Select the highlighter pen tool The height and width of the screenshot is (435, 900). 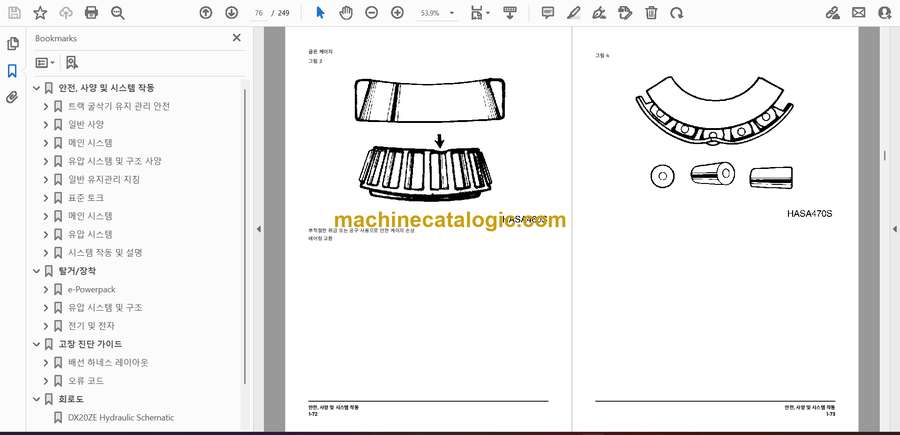(574, 13)
